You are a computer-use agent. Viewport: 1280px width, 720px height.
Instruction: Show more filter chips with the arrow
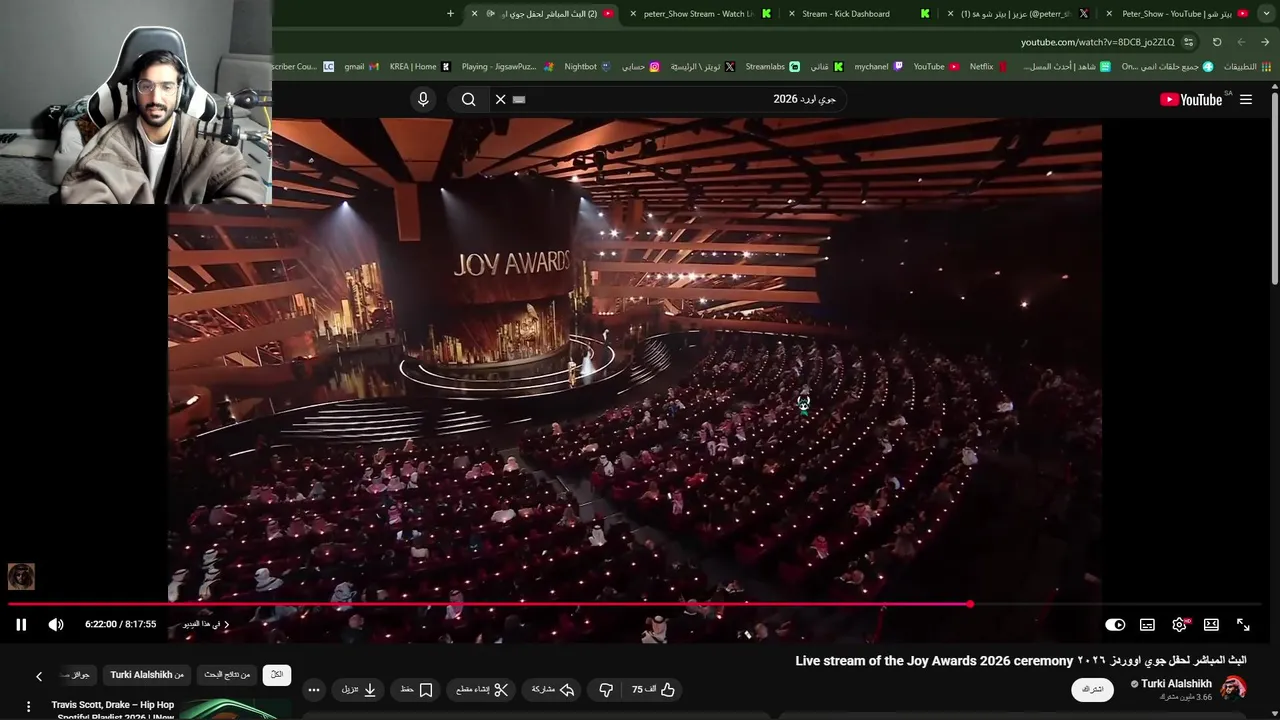pos(39,676)
